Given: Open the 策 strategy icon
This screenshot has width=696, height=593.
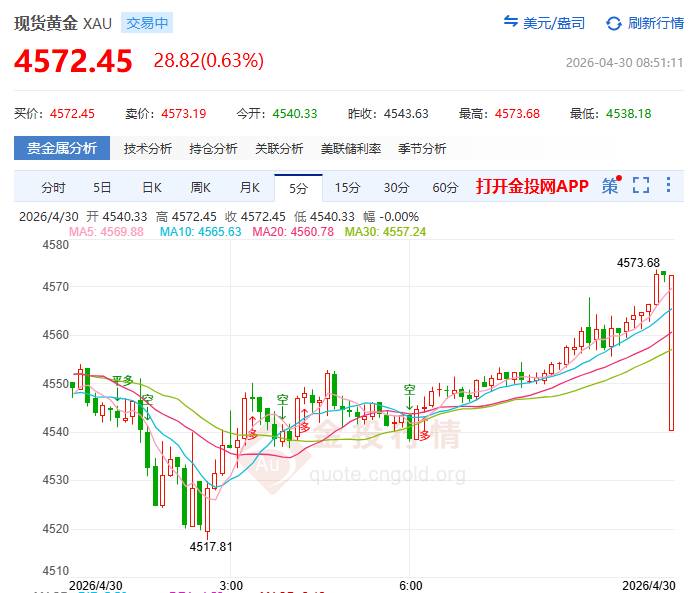Looking at the screenshot, I should coord(611,186).
